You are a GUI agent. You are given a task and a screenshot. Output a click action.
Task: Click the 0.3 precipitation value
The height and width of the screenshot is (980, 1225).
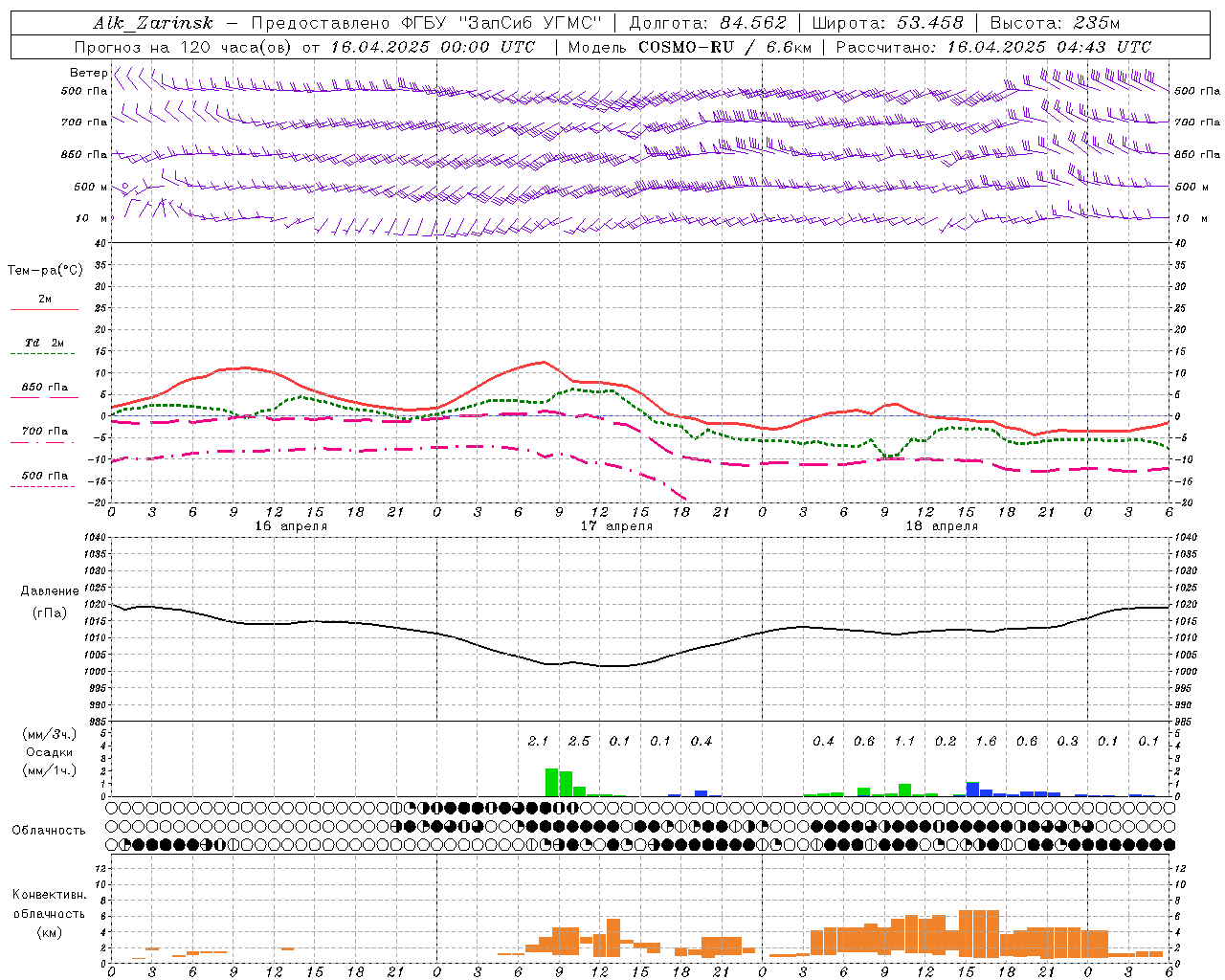click(1067, 741)
